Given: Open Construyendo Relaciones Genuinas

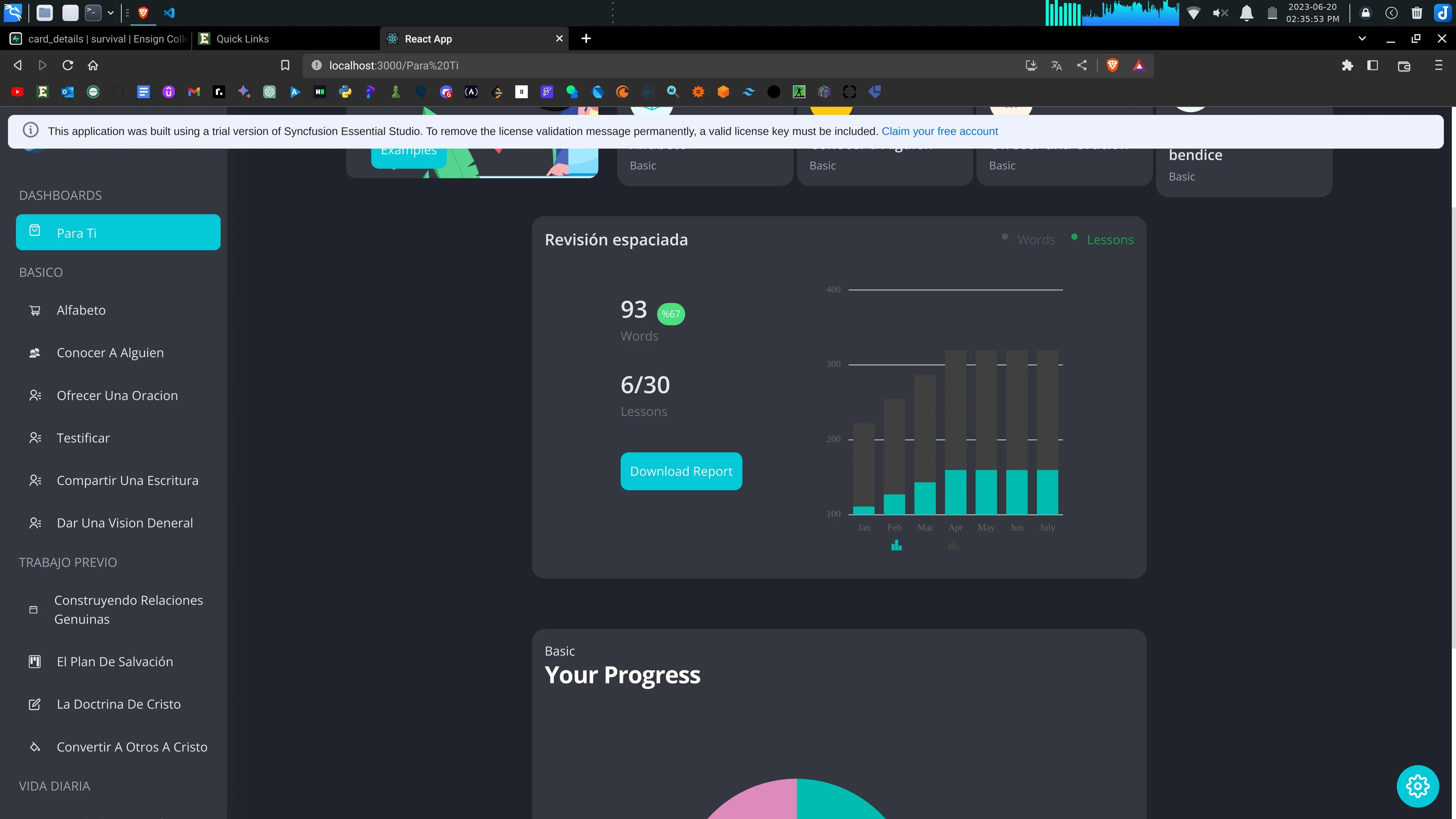Looking at the screenshot, I should pos(118,609).
